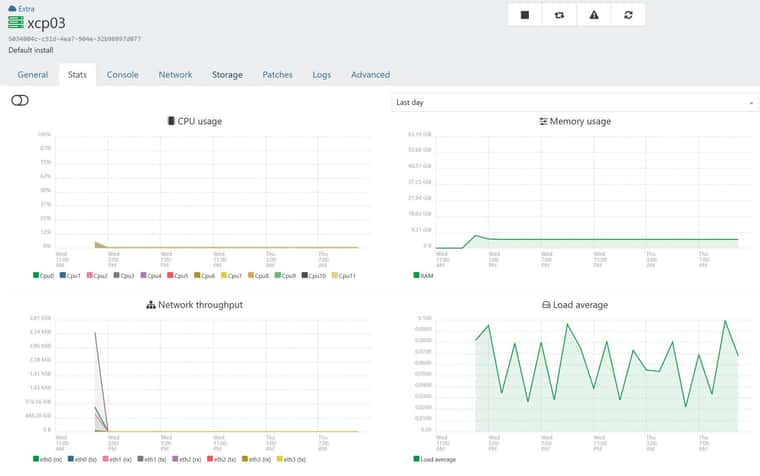Click the reboot host refresh icon

[628, 15]
